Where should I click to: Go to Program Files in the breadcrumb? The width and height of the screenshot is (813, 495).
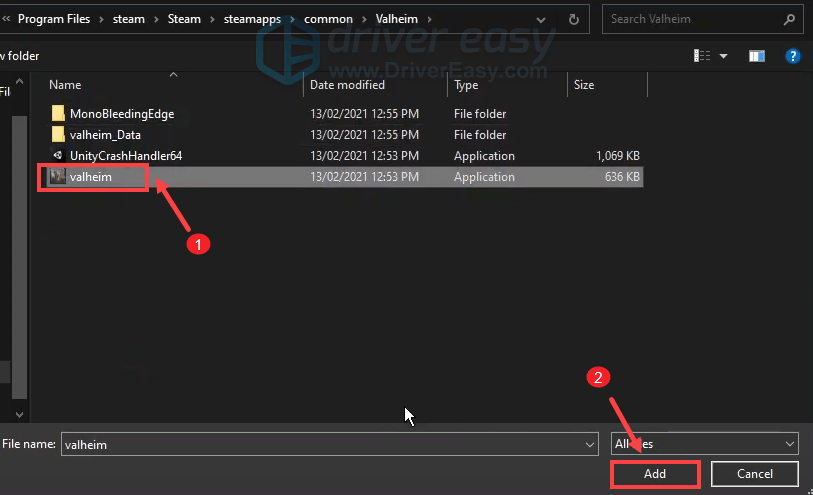(54, 19)
